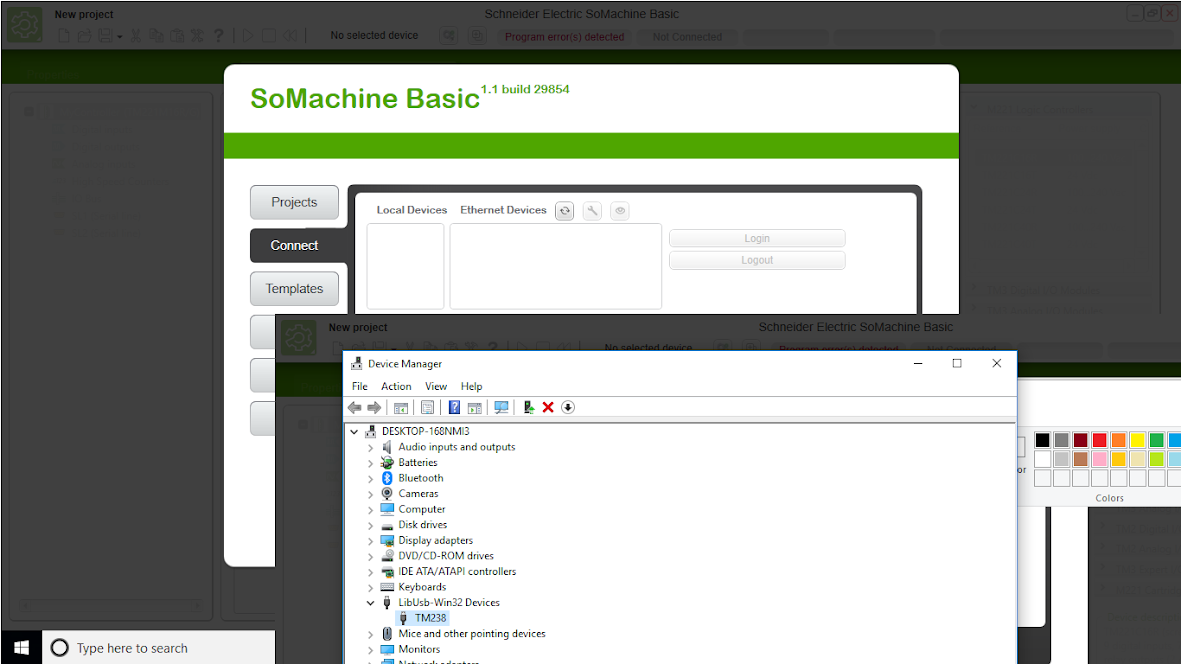Pick red color swatch in Paint
The height and width of the screenshot is (664, 1181).
[1100, 440]
